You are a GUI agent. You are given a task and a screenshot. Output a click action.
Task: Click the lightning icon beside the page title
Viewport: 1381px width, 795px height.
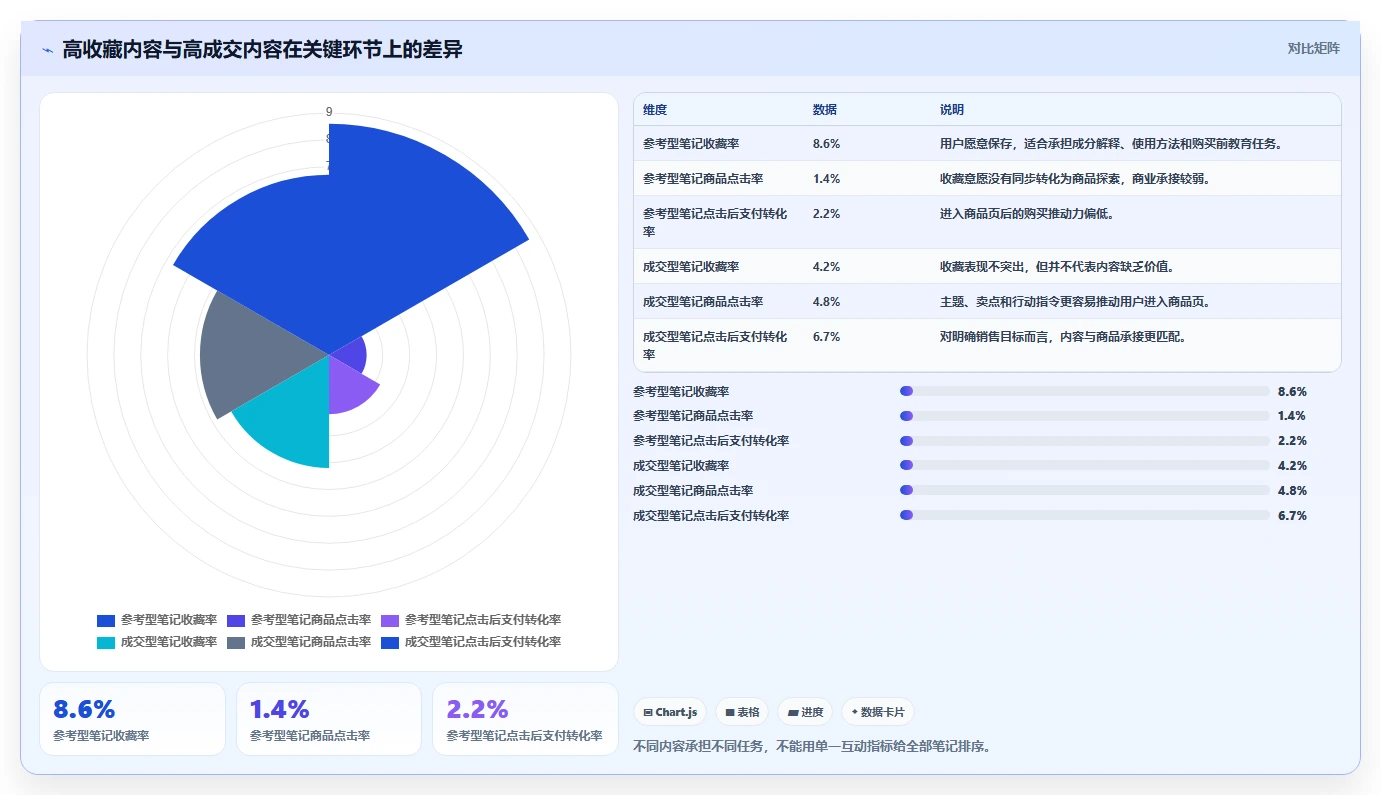47,50
